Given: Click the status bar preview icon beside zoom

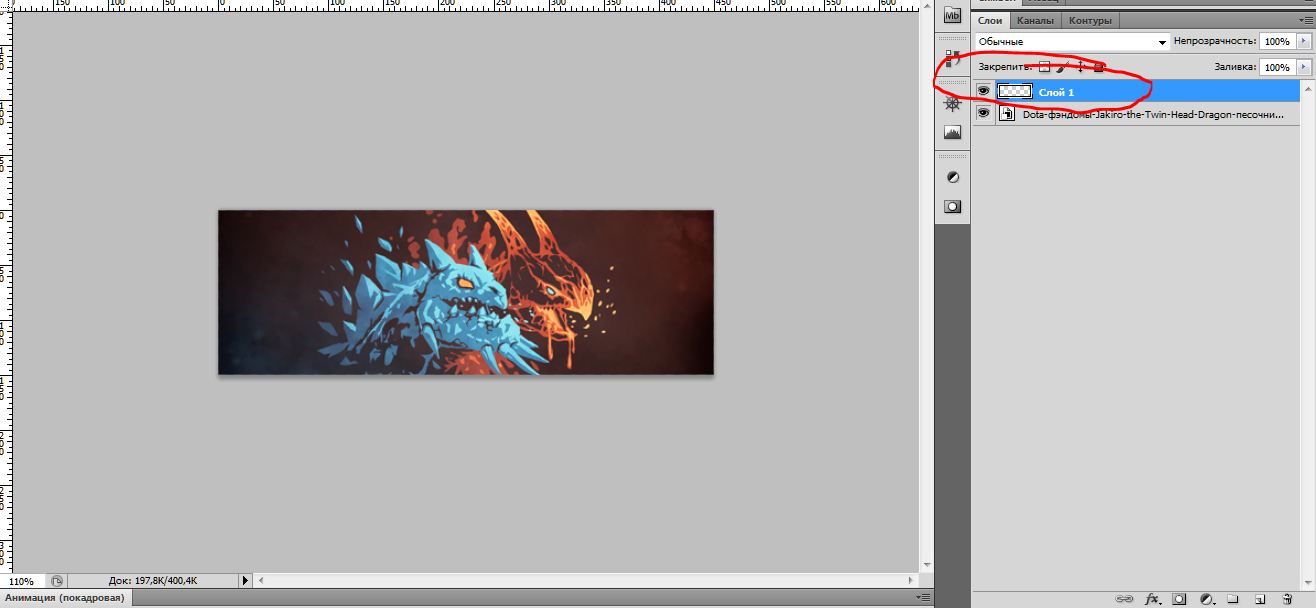Looking at the screenshot, I should [57, 580].
